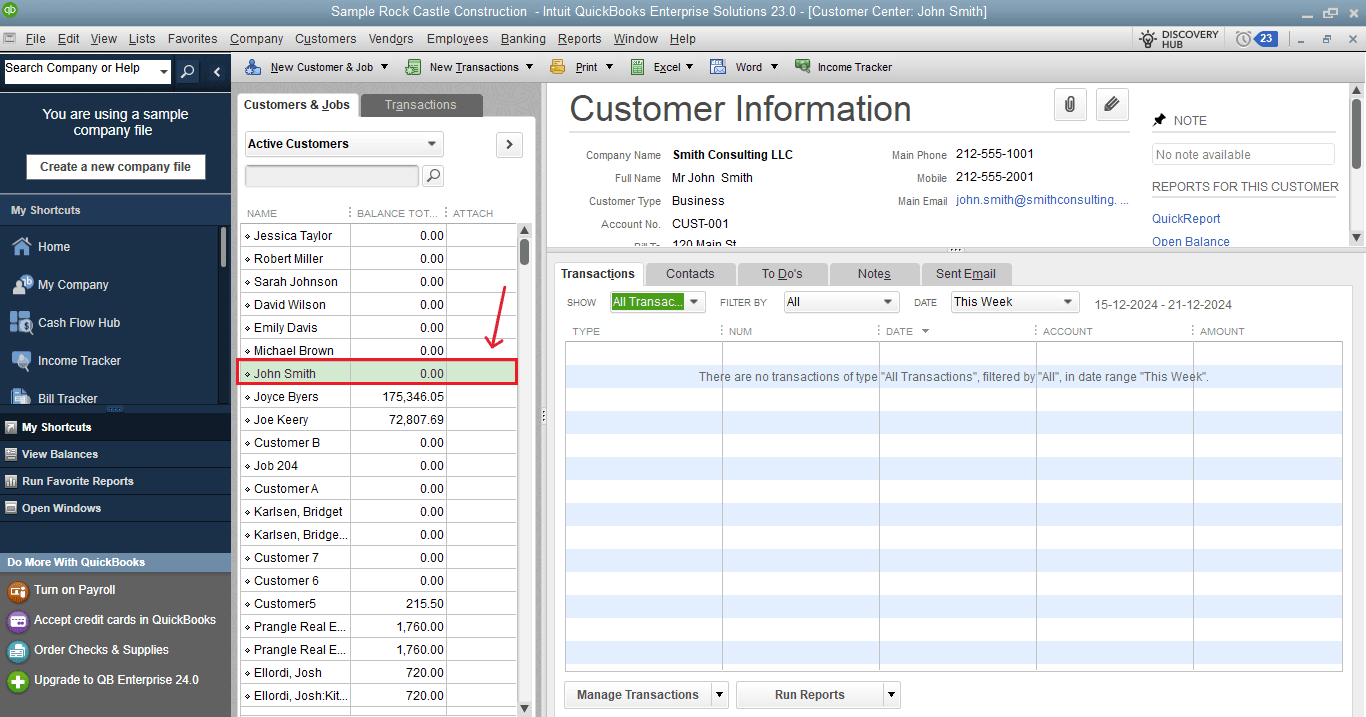The width and height of the screenshot is (1366, 717).
Task: Open the Discovery Hub
Action: coord(1179,39)
